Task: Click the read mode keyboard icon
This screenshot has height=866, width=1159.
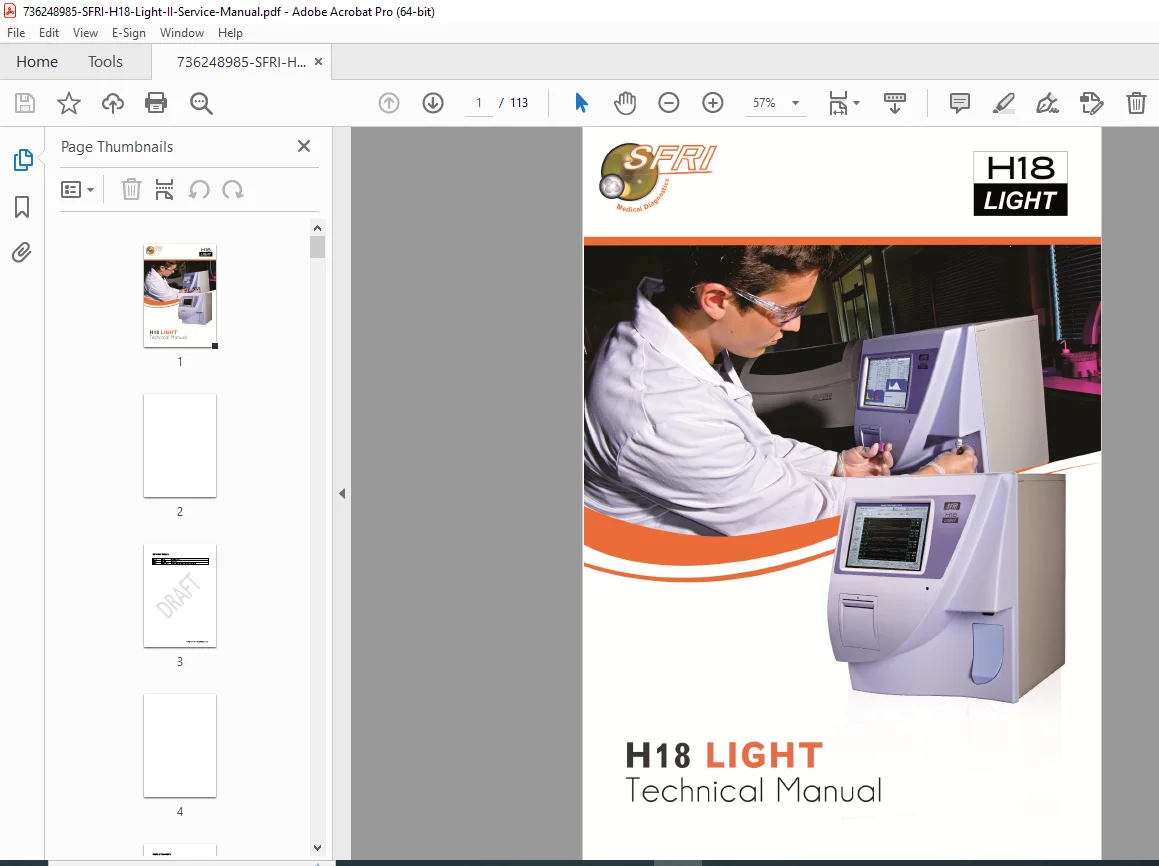Action: point(895,103)
